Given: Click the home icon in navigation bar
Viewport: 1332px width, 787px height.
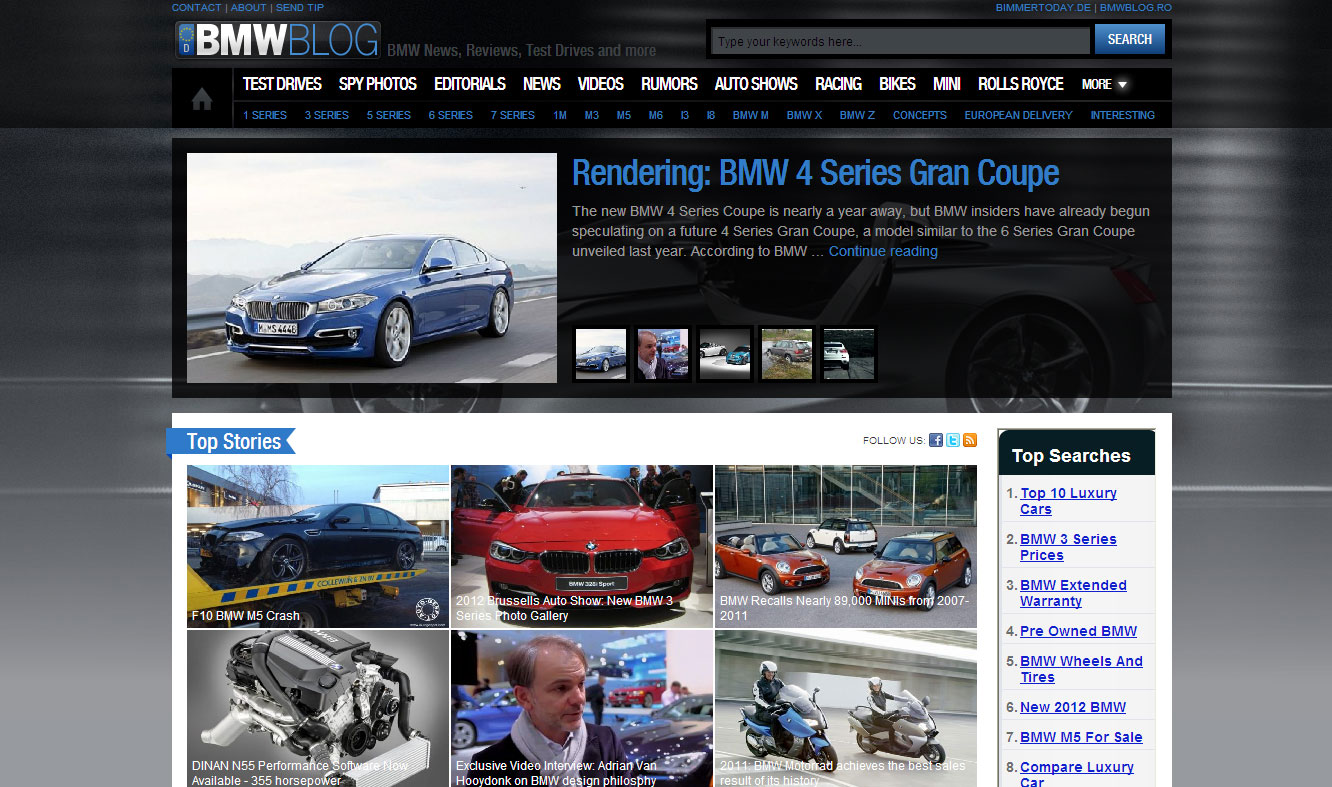Looking at the screenshot, I should tap(202, 99).
